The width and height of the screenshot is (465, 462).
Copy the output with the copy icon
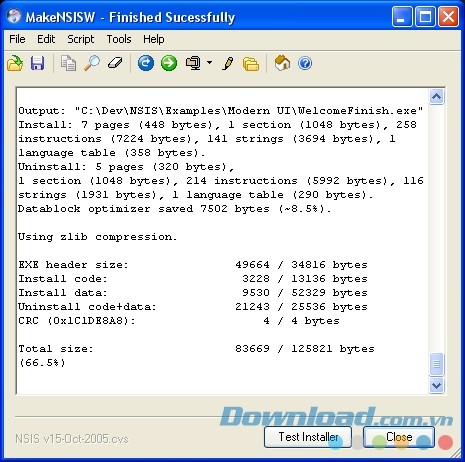tap(68, 63)
